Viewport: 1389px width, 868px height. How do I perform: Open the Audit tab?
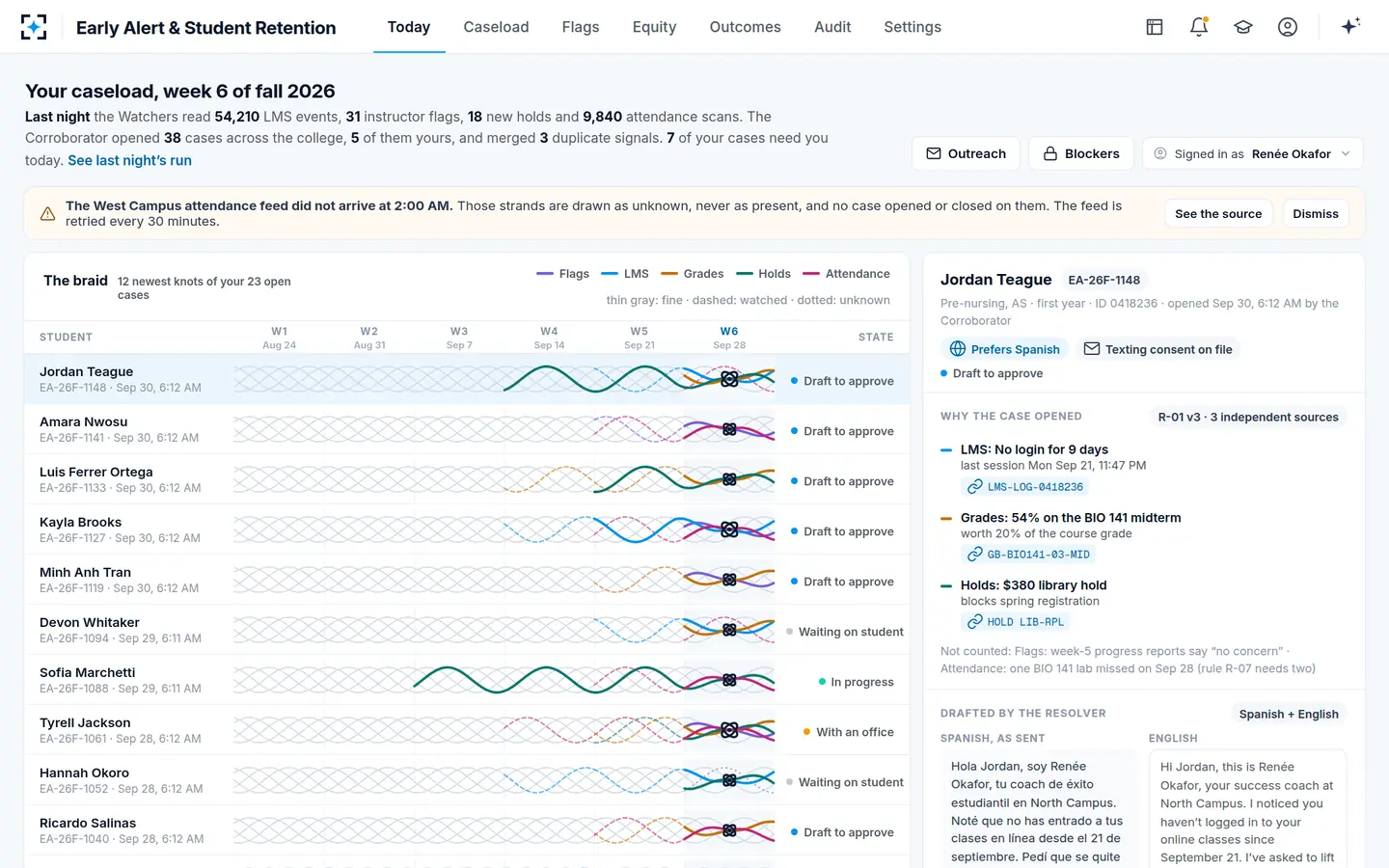pos(832,27)
